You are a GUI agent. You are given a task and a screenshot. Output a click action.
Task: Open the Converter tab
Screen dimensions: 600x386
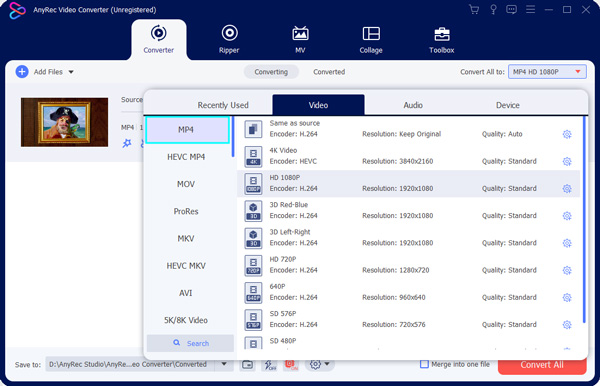pyautogui.click(x=158, y=39)
